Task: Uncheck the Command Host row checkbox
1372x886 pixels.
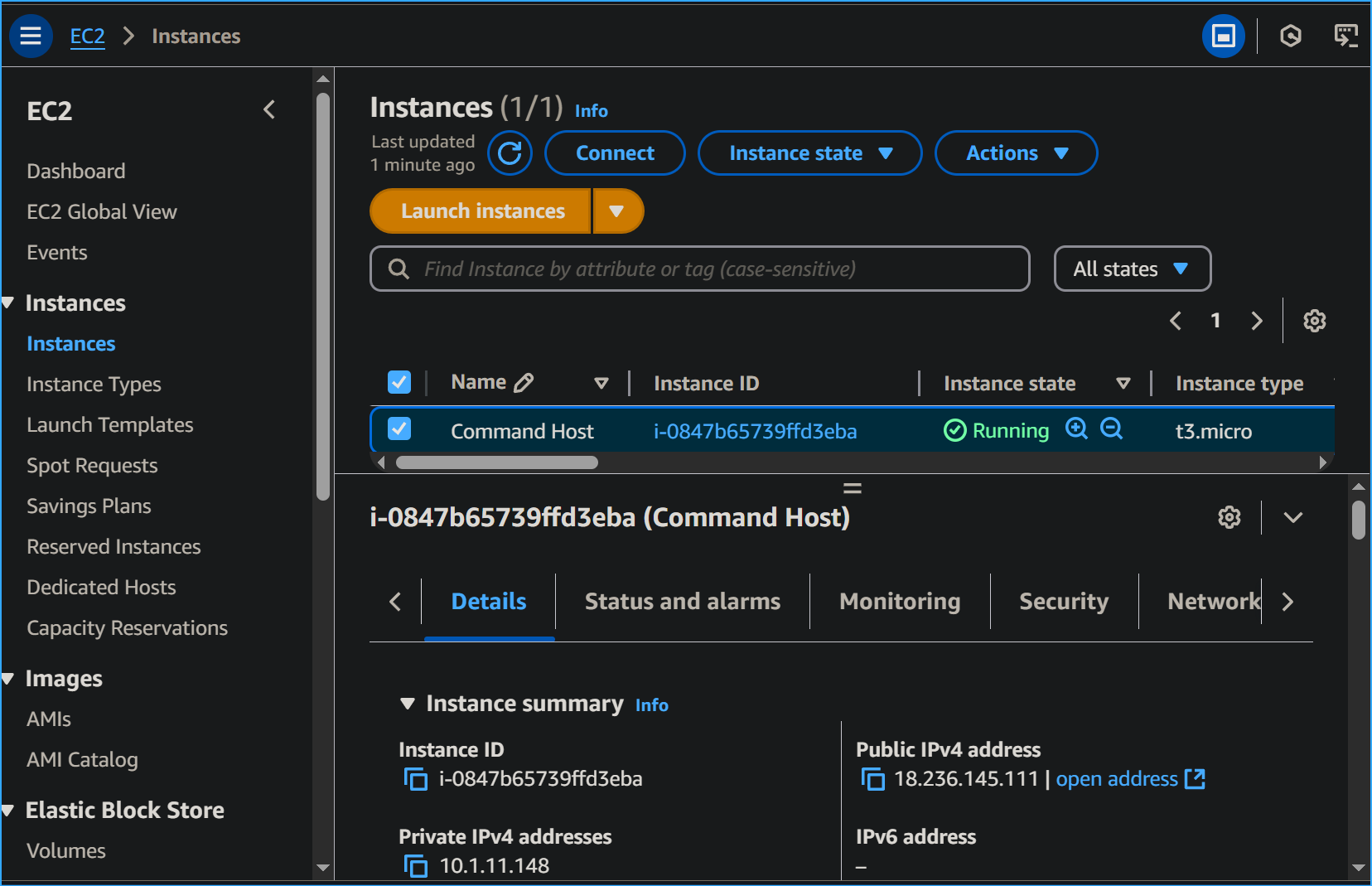Action: click(399, 429)
